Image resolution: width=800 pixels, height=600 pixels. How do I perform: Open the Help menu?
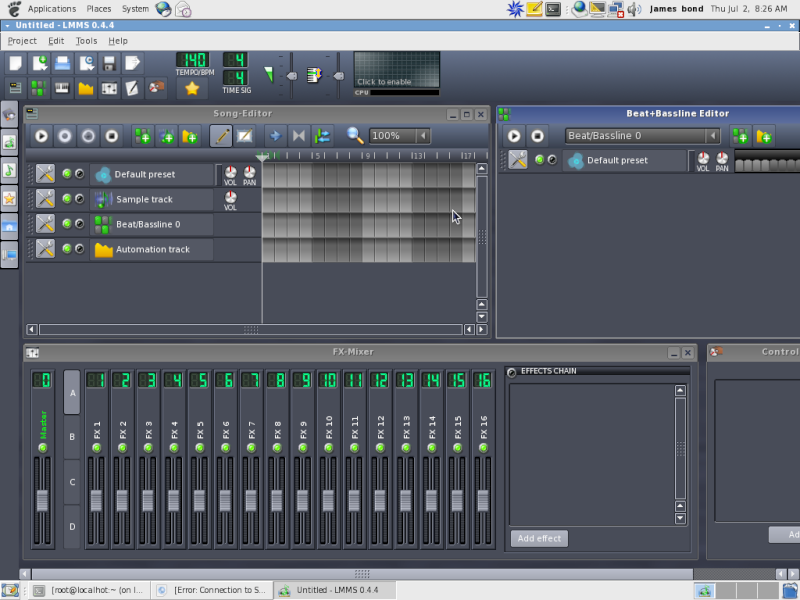118,41
